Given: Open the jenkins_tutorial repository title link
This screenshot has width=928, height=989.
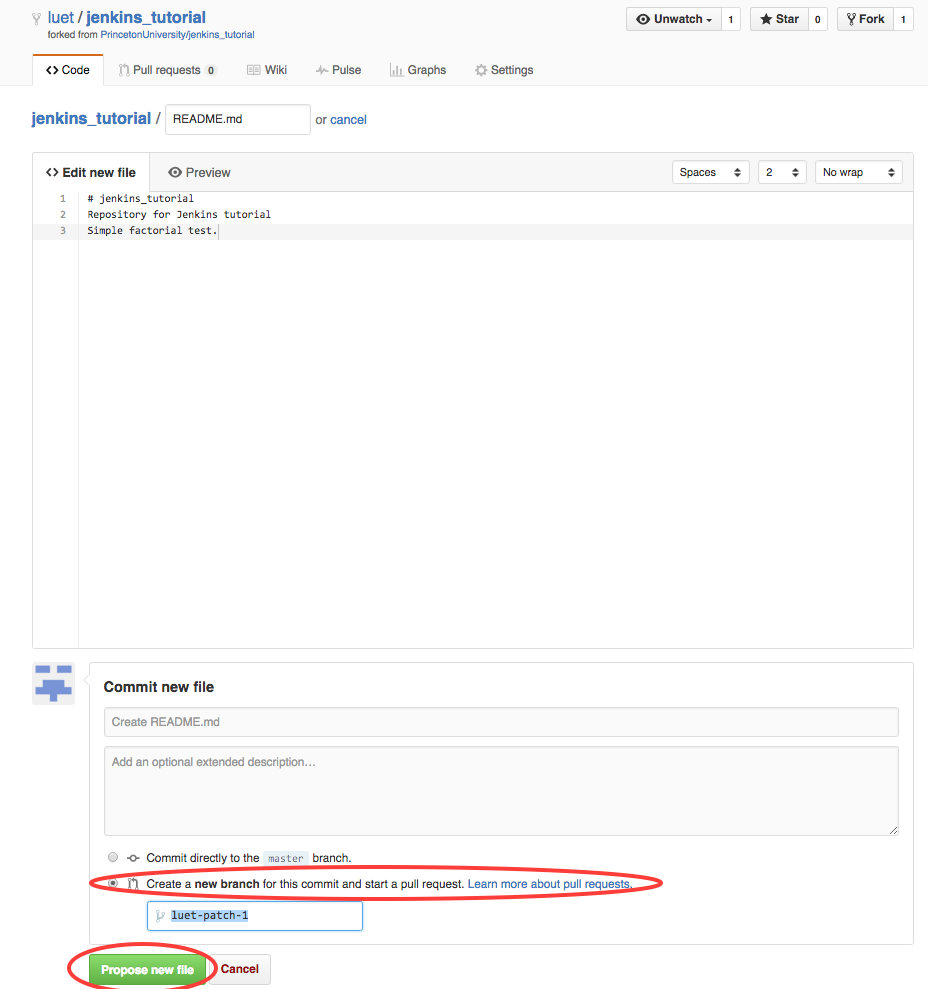Looking at the screenshot, I should pos(146,18).
